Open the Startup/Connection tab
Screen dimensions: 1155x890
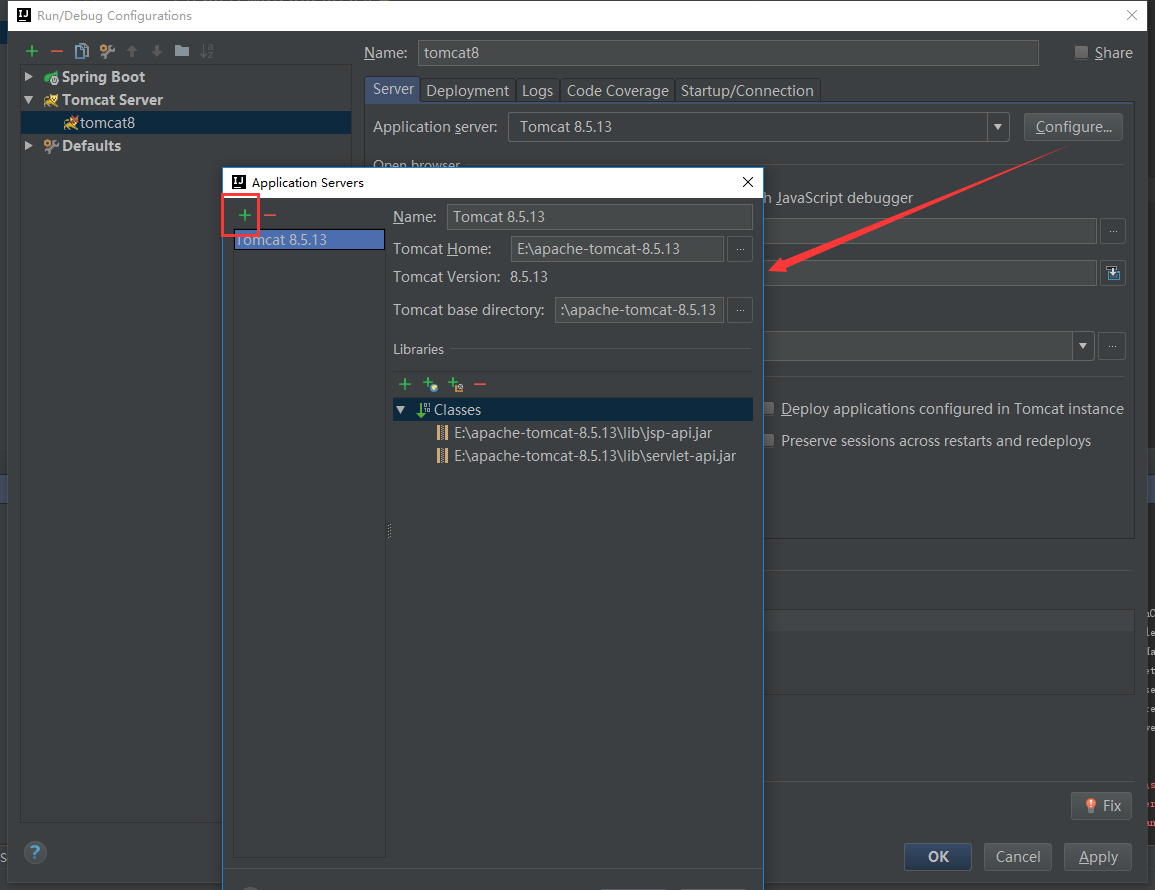747,91
